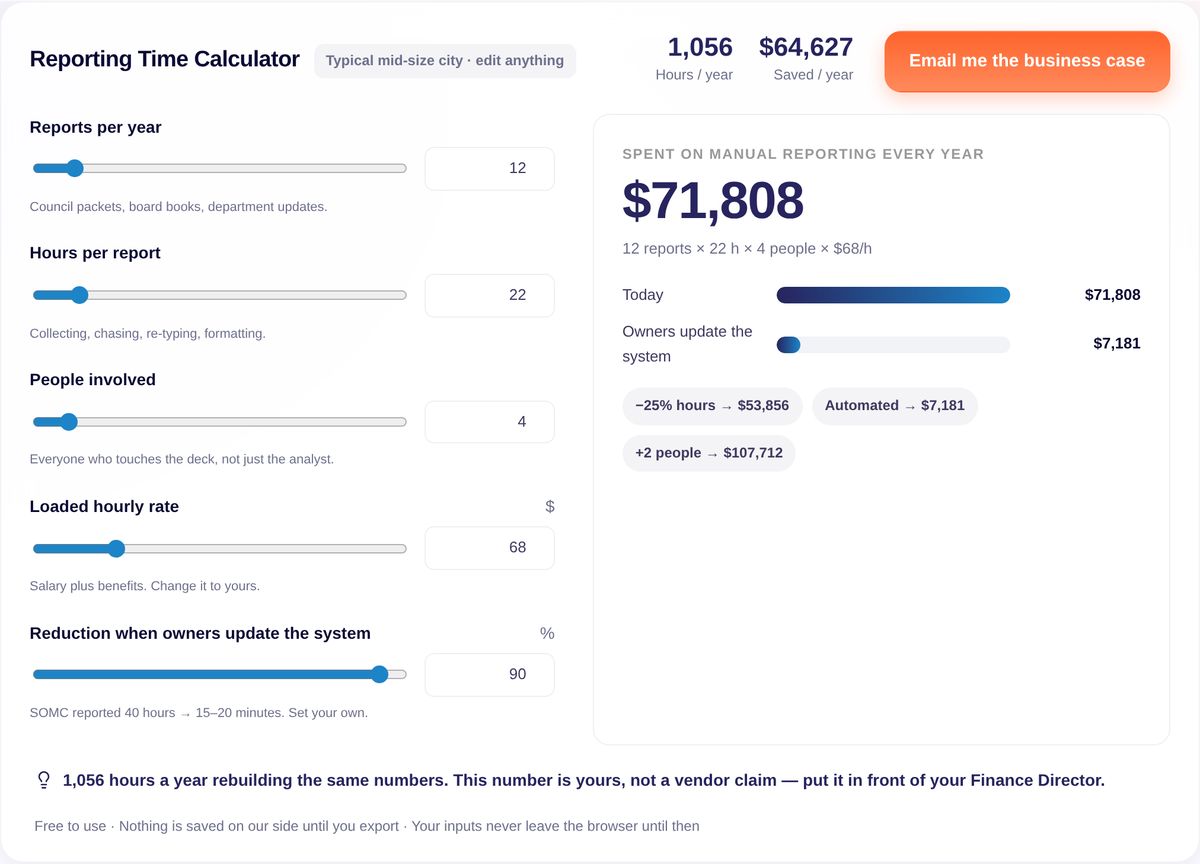Adjust the Reduction when owners update slider
This screenshot has width=1200, height=864.
[x=219, y=674]
